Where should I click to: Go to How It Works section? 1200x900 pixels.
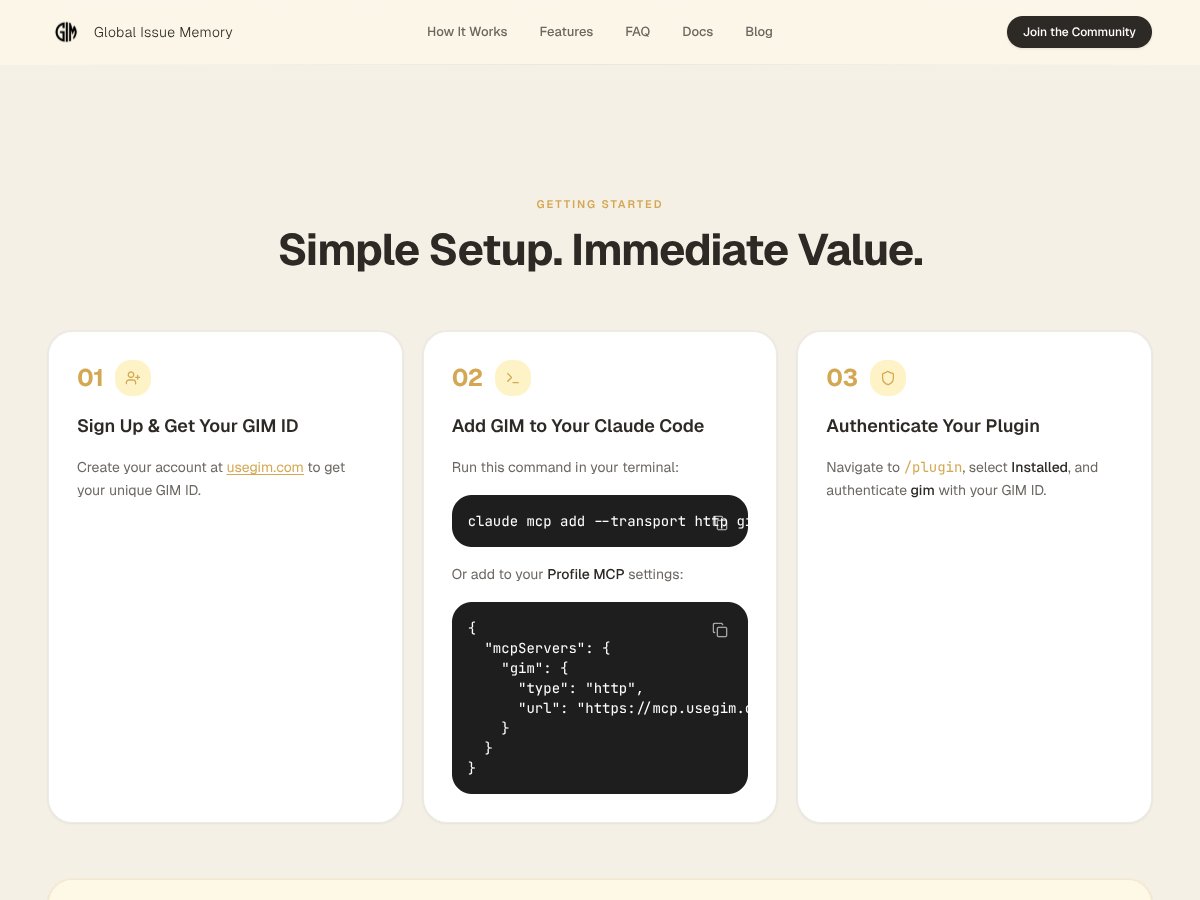coord(467,32)
